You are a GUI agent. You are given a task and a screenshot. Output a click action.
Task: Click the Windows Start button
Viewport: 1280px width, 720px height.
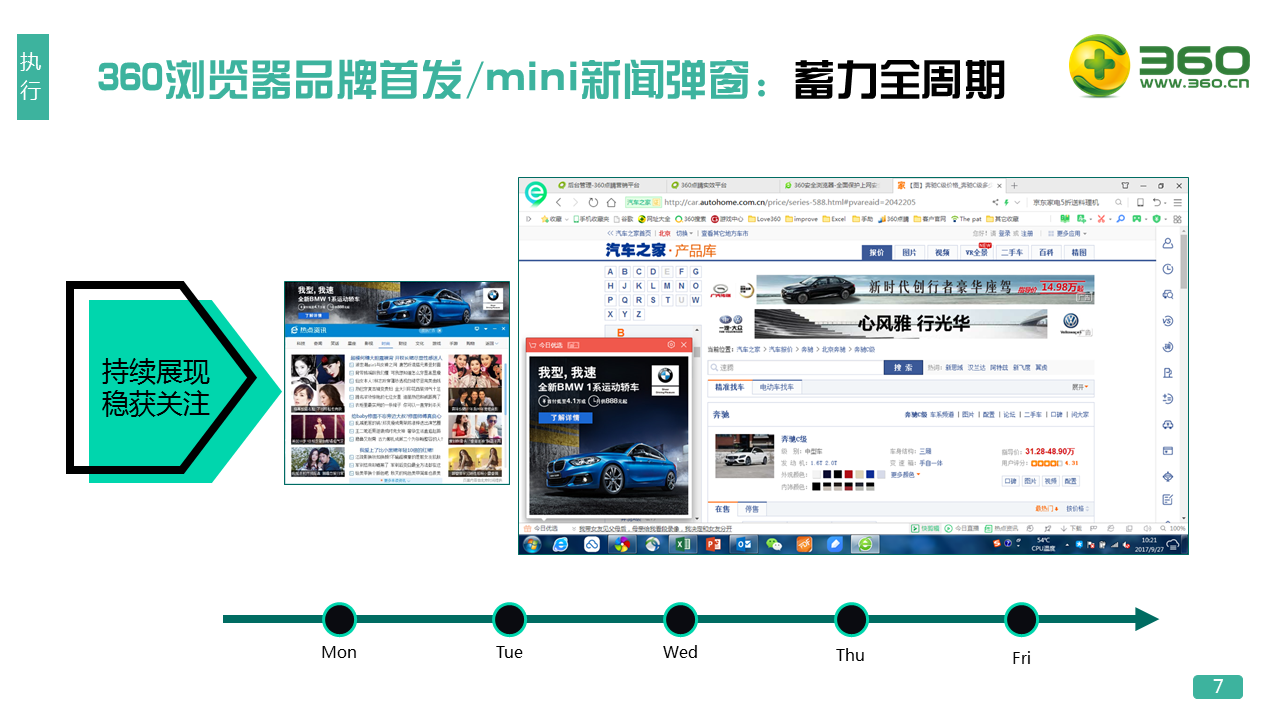click(x=532, y=545)
